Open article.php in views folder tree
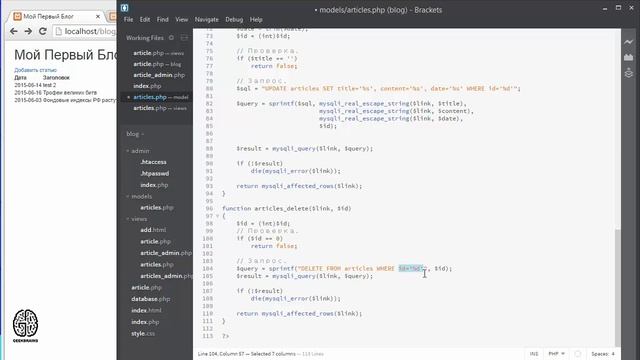 pyautogui.click(x=156, y=242)
